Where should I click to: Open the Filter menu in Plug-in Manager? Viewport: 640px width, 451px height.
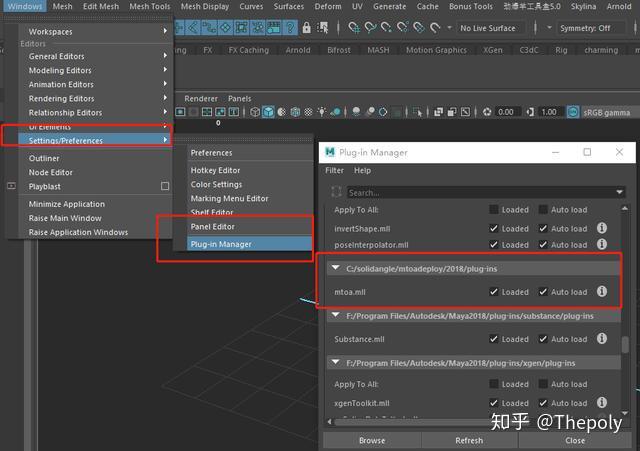(334, 170)
